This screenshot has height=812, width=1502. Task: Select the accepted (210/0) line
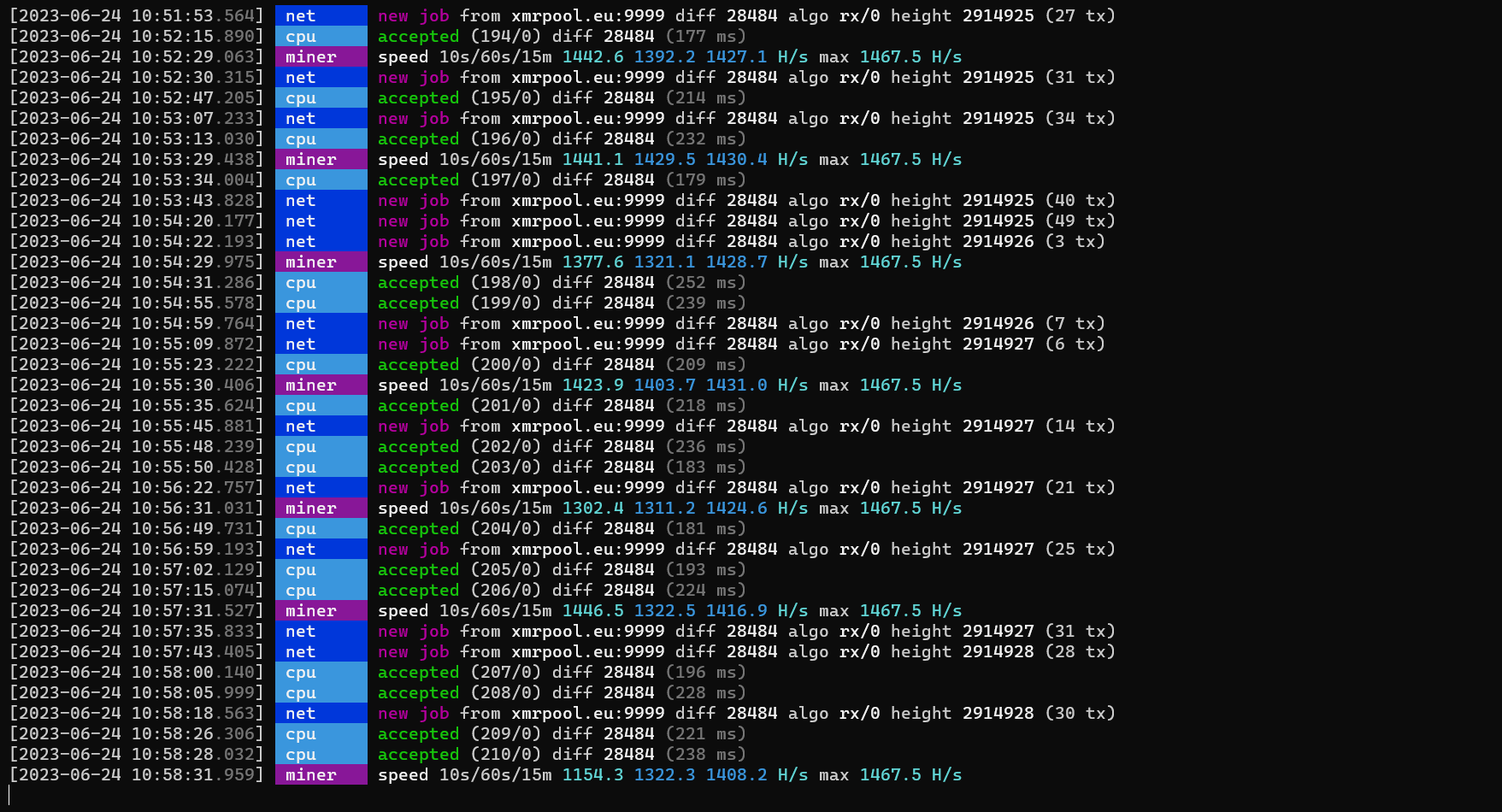(x=562, y=754)
